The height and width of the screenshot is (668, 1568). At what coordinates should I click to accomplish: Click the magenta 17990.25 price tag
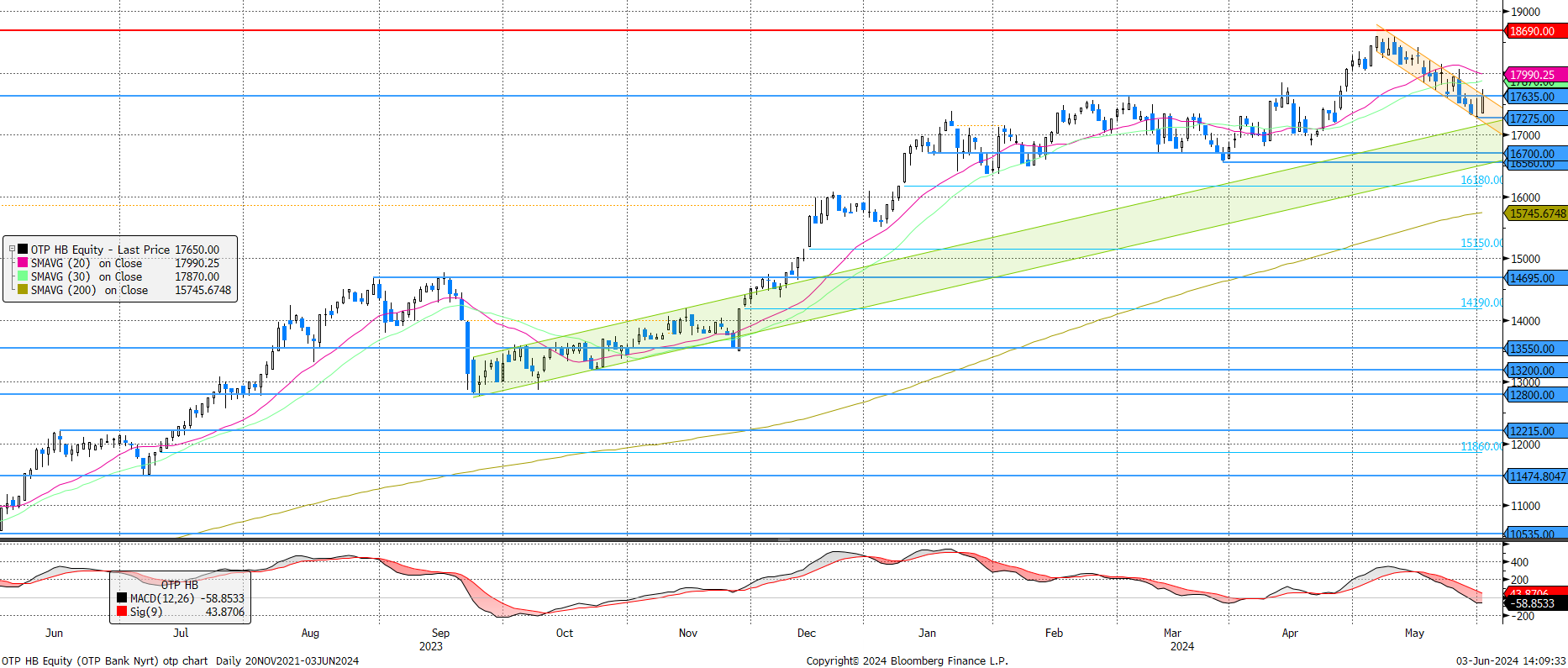pyautogui.click(x=1537, y=75)
